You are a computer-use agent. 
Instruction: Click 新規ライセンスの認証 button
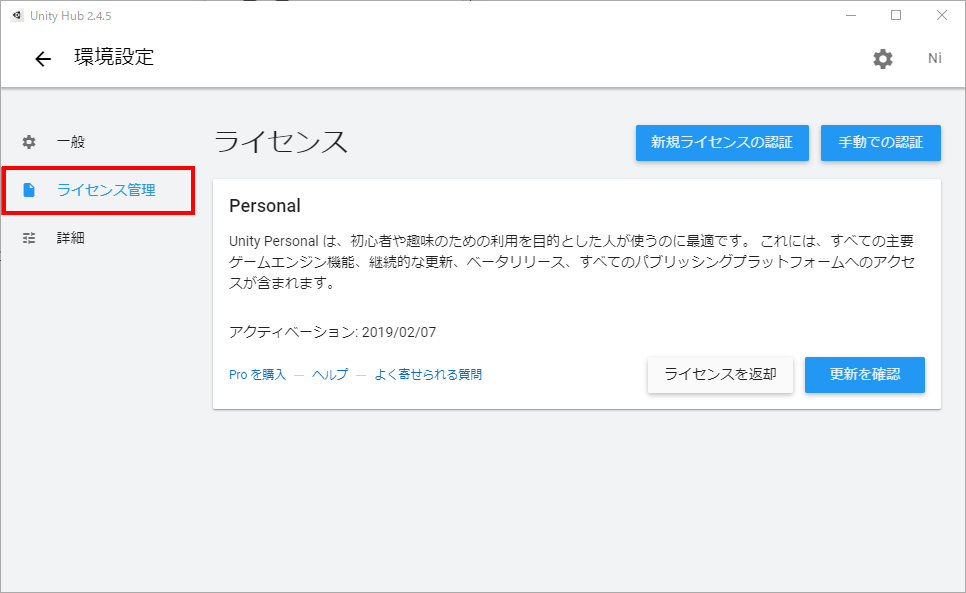[x=722, y=143]
